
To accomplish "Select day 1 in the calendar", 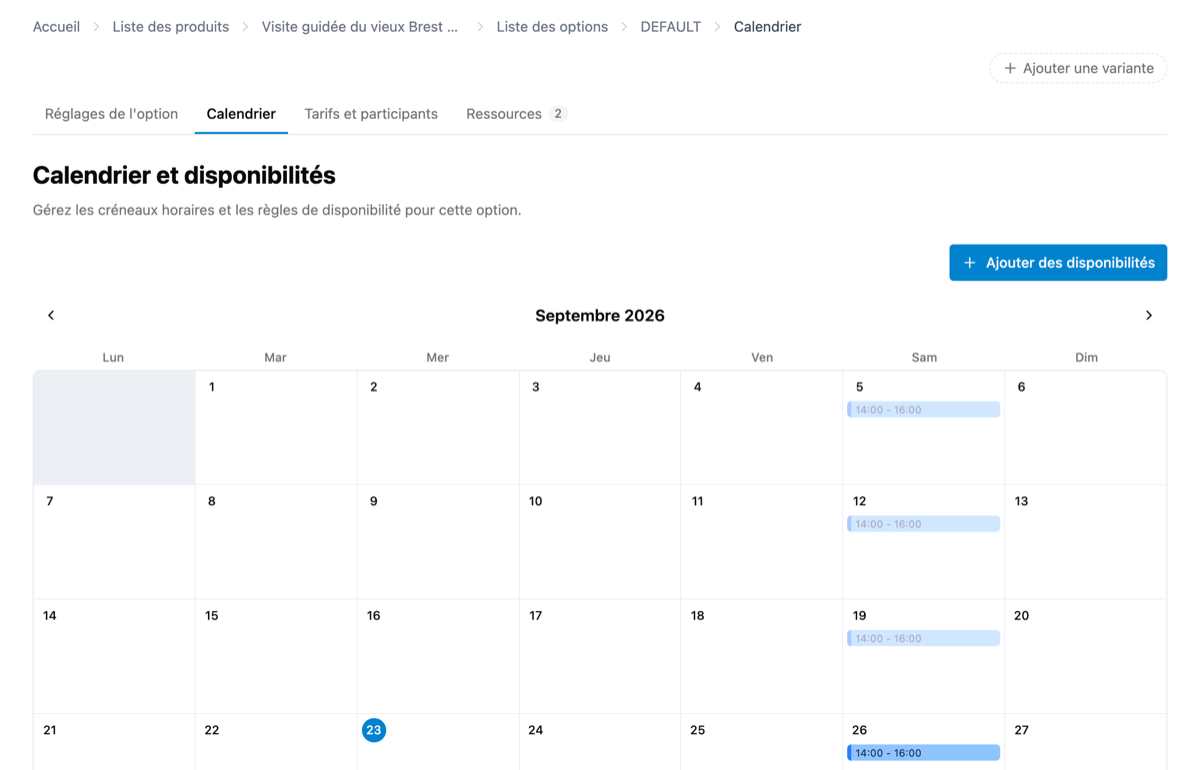I will 211,387.
